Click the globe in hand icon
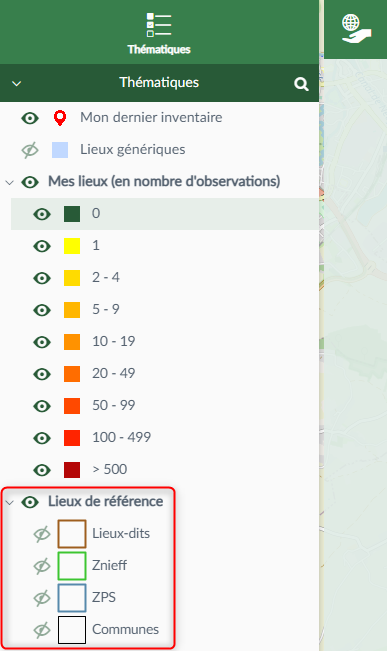Viewport: 387px width, 651px height. click(356, 28)
